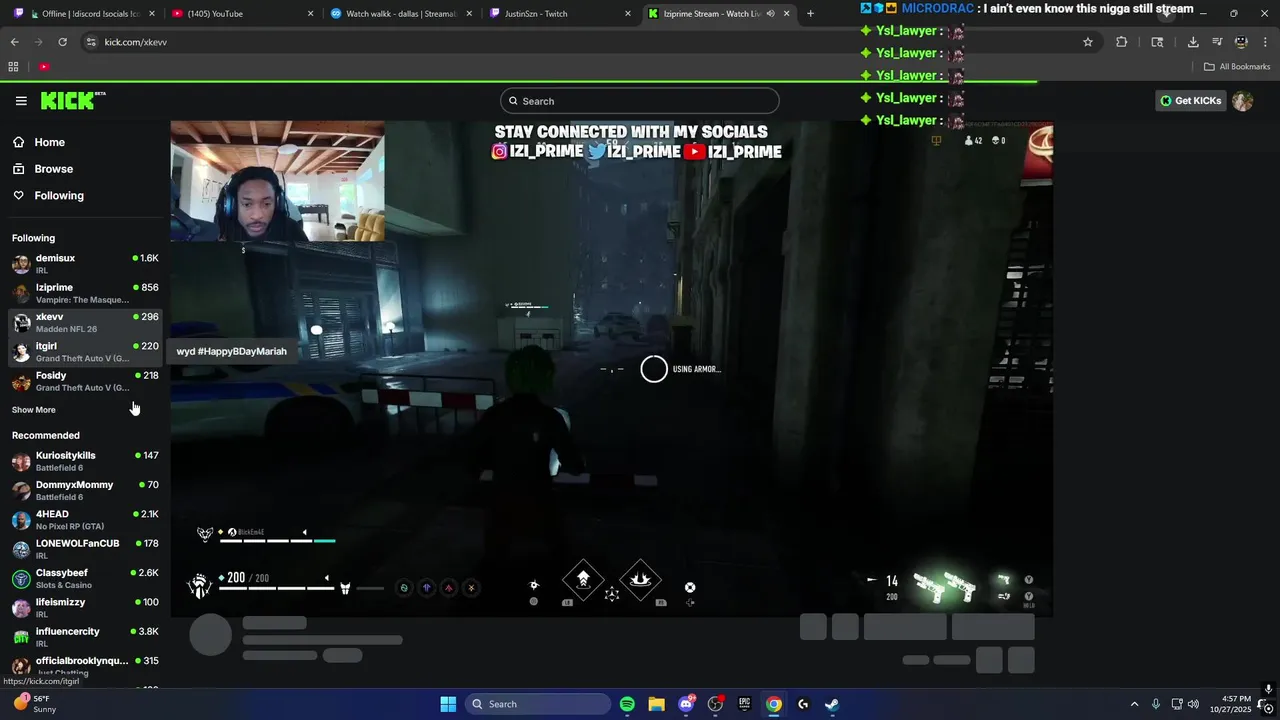Open itgirl channel from Following list
The image size is (1280, 720).
(85, 351)
